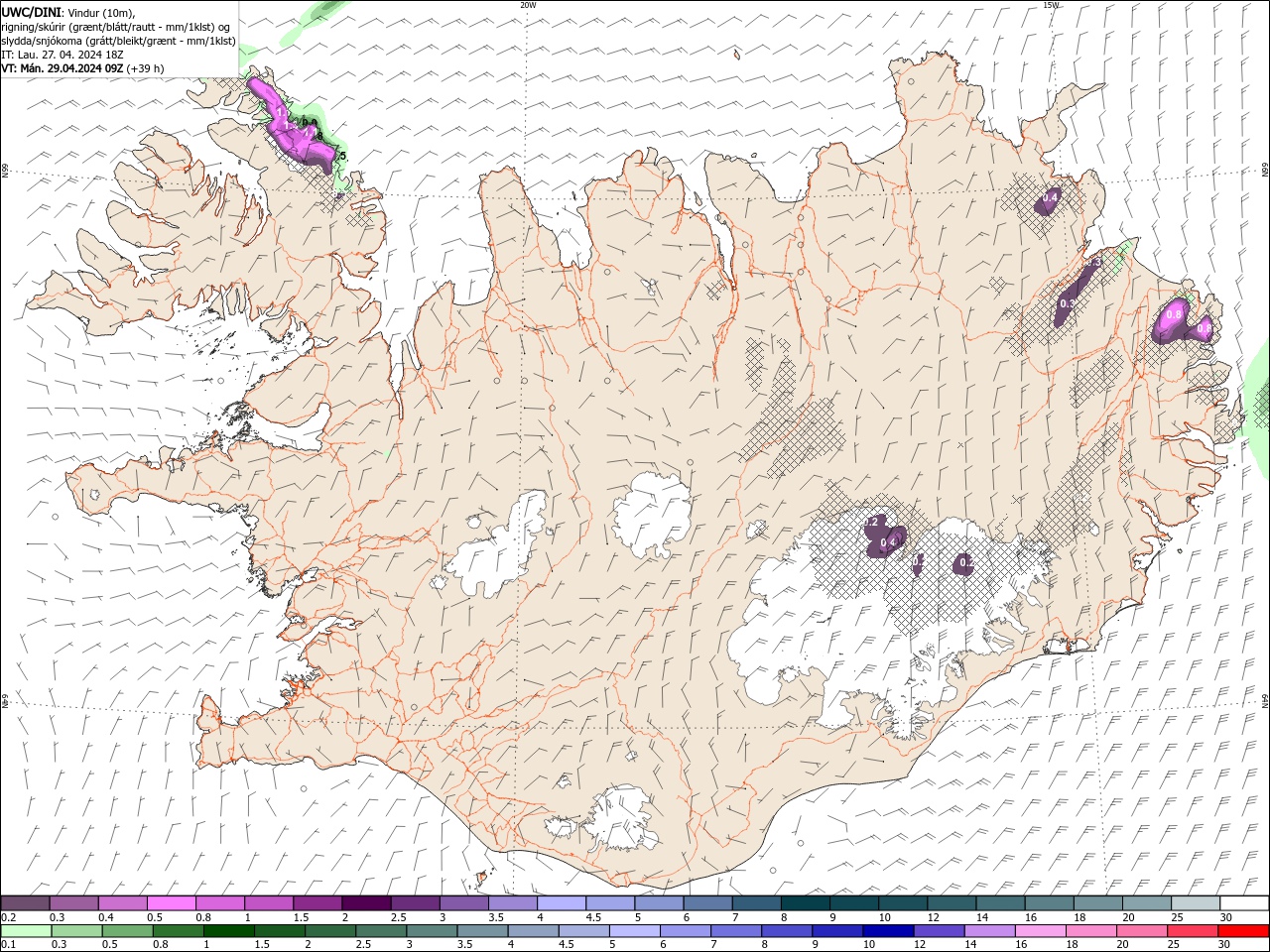
Task: Select the light pink 16 swatch in lower legend
Action: 1040,931
